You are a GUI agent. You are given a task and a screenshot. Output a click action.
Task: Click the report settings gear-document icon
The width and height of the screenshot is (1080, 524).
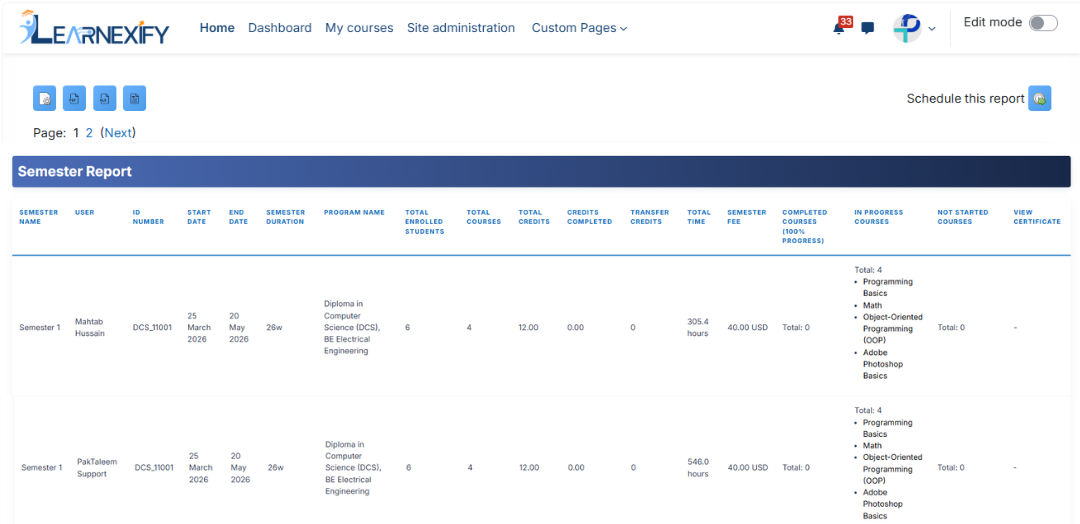click(45, 98)
